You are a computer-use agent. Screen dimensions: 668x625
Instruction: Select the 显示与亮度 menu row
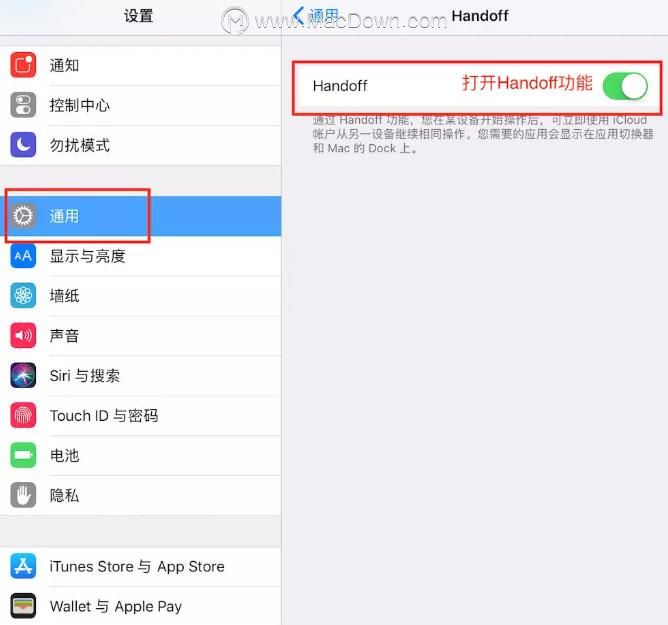pyautogui.click(x=141, y=256)
